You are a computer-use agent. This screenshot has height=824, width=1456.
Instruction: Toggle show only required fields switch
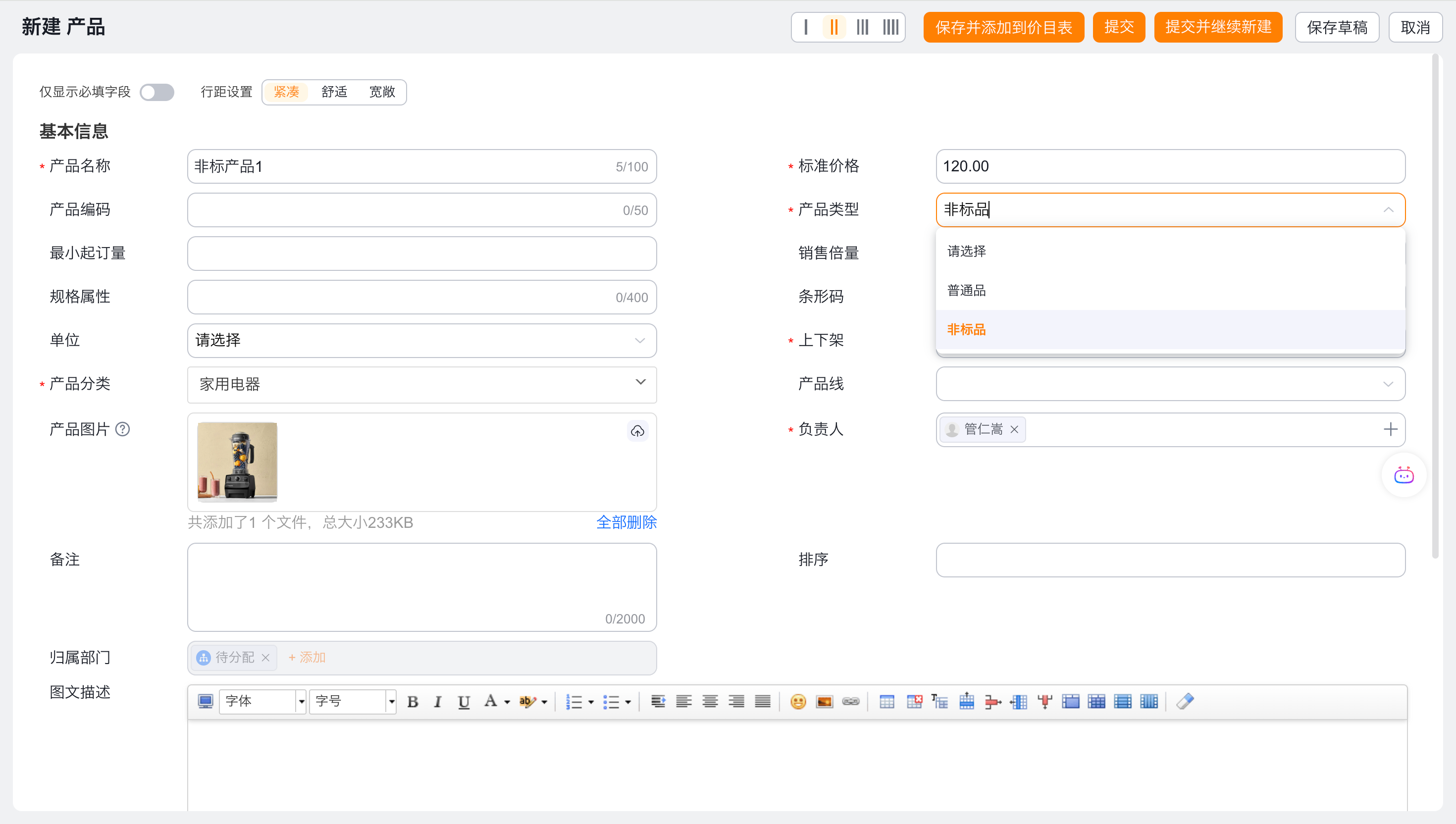point(157,92)
